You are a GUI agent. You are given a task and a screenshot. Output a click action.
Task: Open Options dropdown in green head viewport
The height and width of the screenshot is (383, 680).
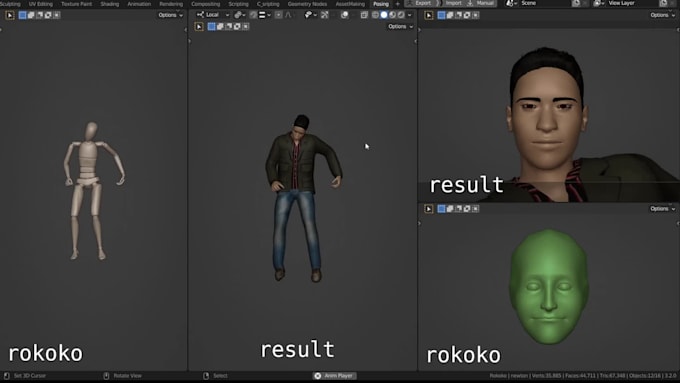(663, 209)
